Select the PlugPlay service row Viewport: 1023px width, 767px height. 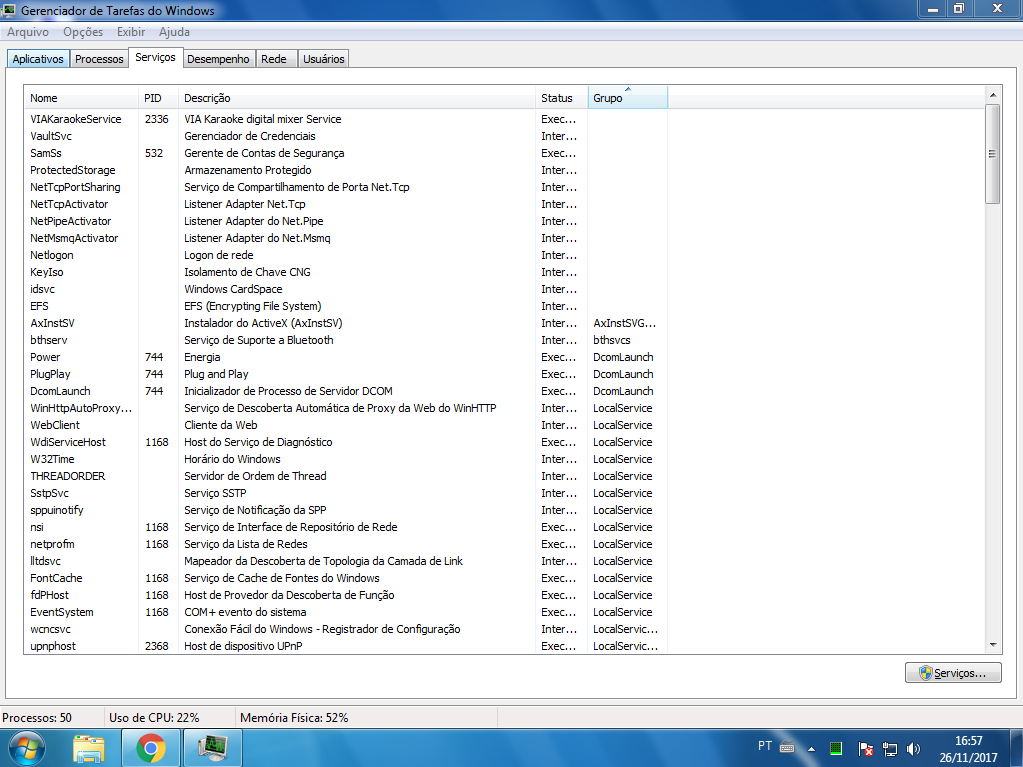[346, 373]
